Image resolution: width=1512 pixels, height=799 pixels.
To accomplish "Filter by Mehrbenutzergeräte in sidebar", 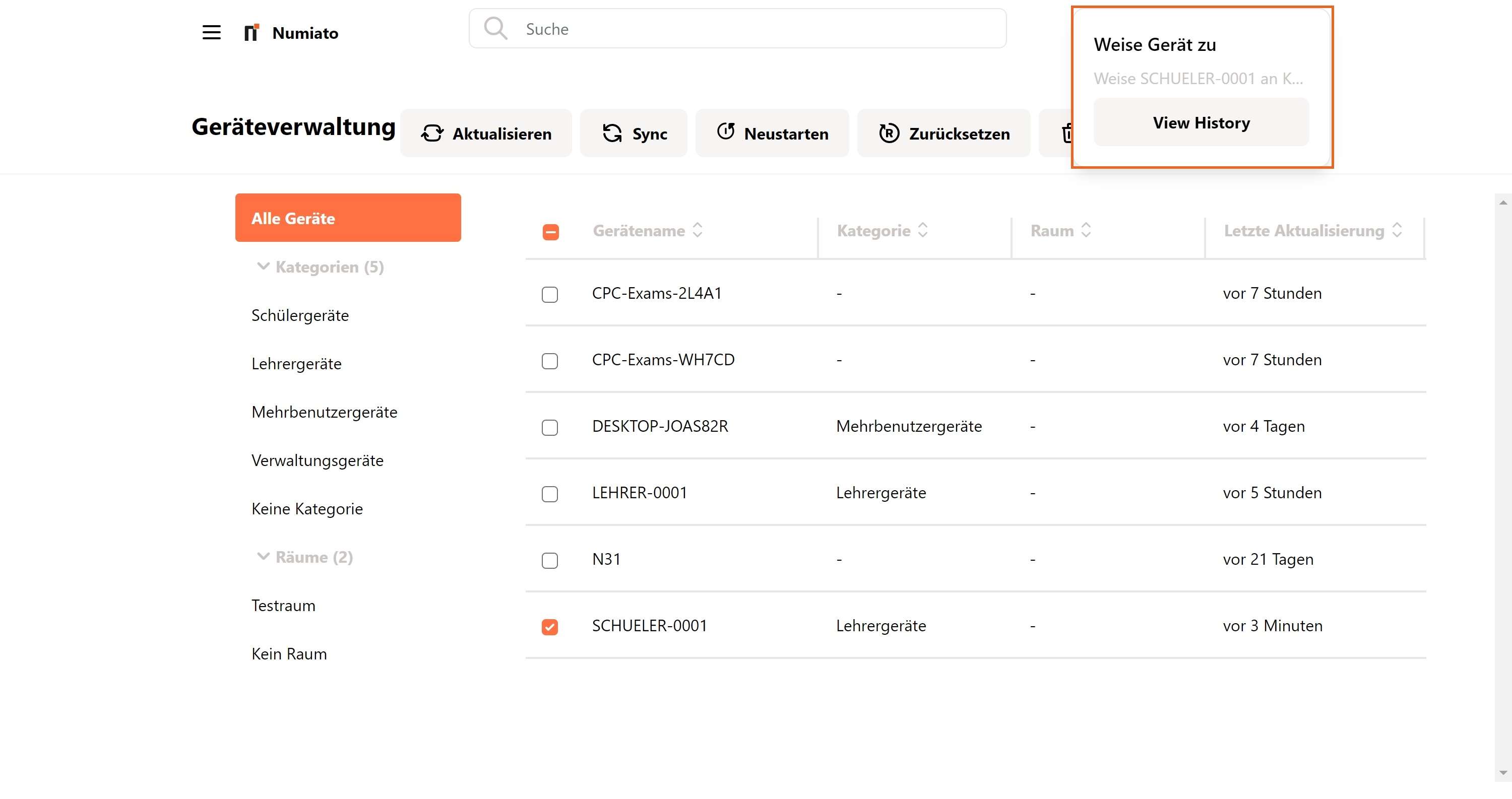I will [x=324, y=412].
